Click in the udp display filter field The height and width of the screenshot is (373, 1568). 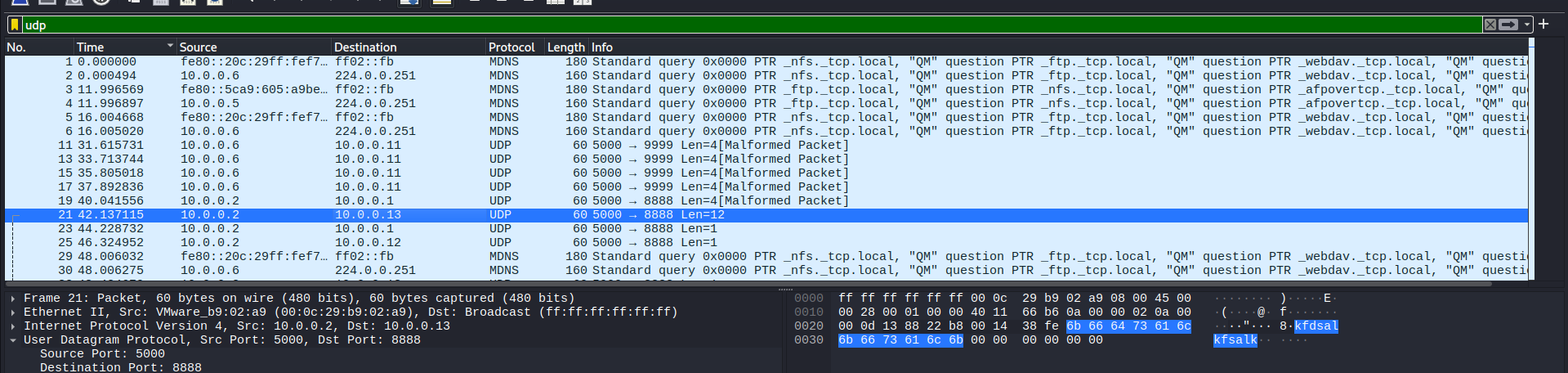coord(735,25)
